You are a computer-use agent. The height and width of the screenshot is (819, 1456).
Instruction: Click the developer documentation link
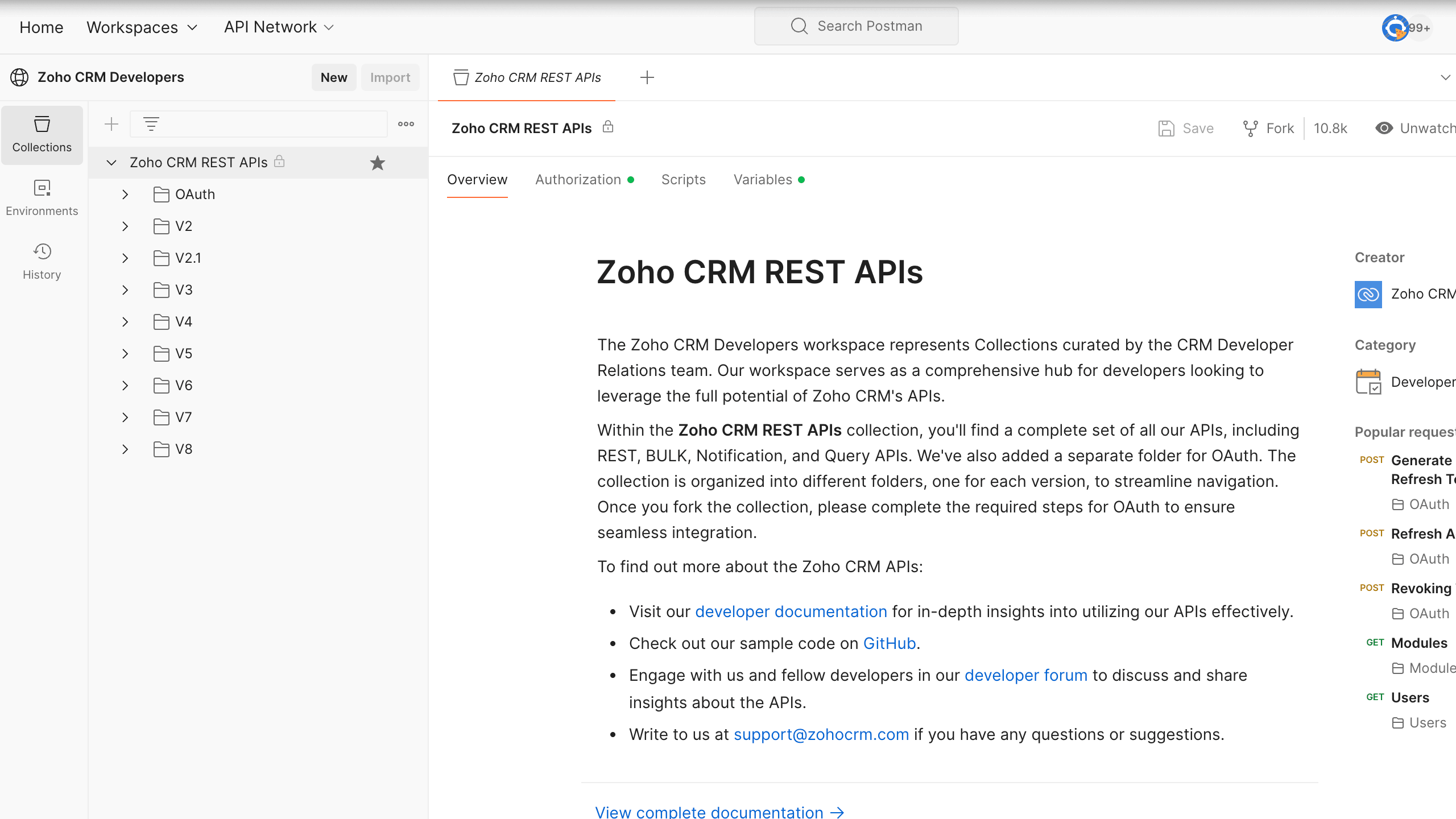tap(791, 611)
